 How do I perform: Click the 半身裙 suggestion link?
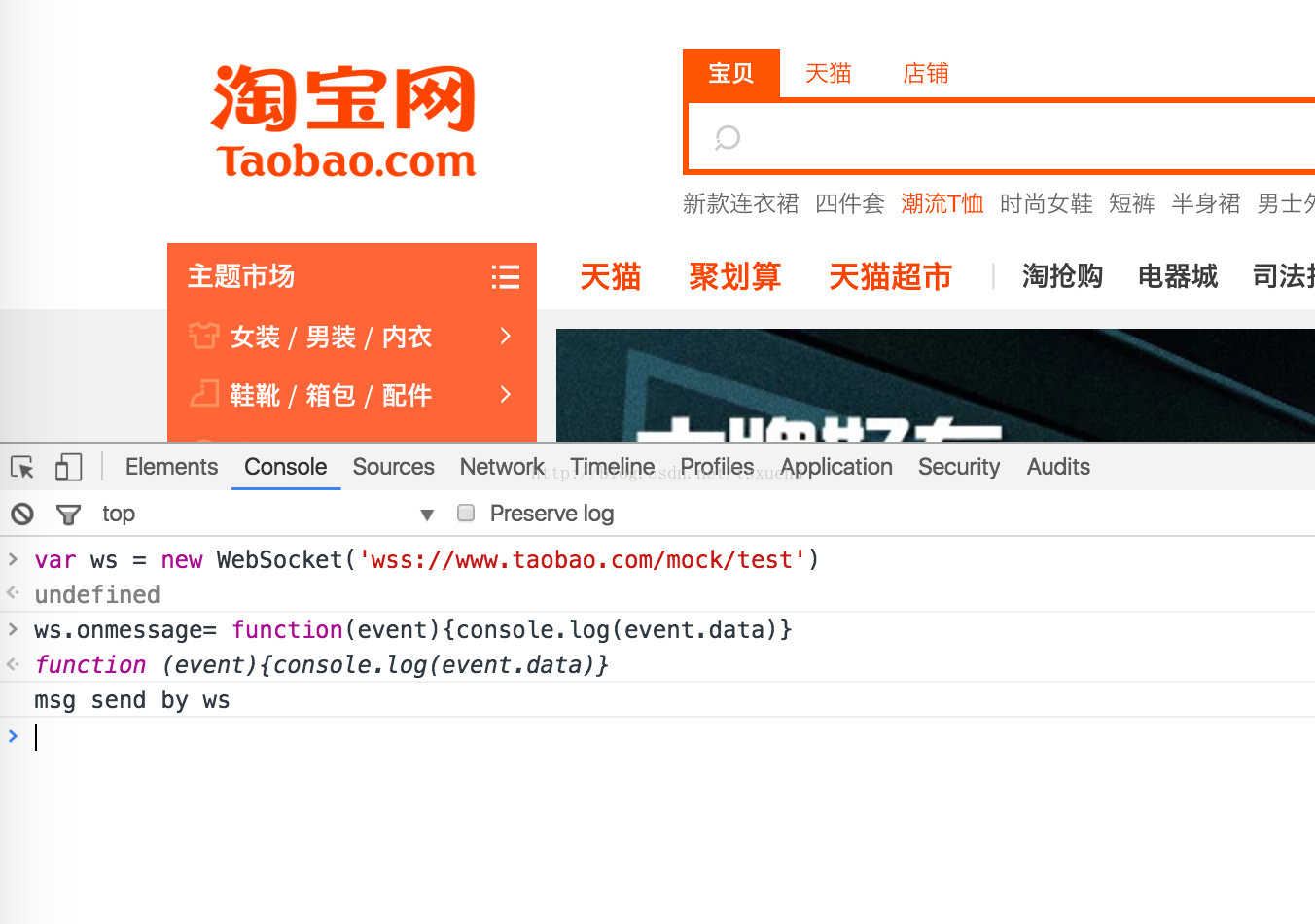(x=1206, y=203)
